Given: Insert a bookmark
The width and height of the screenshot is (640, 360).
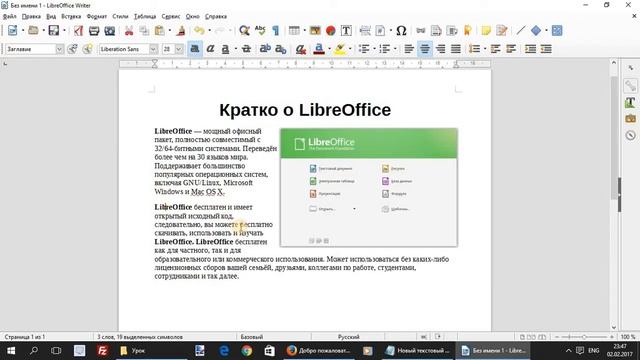Looking at the screenshot, I should pos(468,31).
